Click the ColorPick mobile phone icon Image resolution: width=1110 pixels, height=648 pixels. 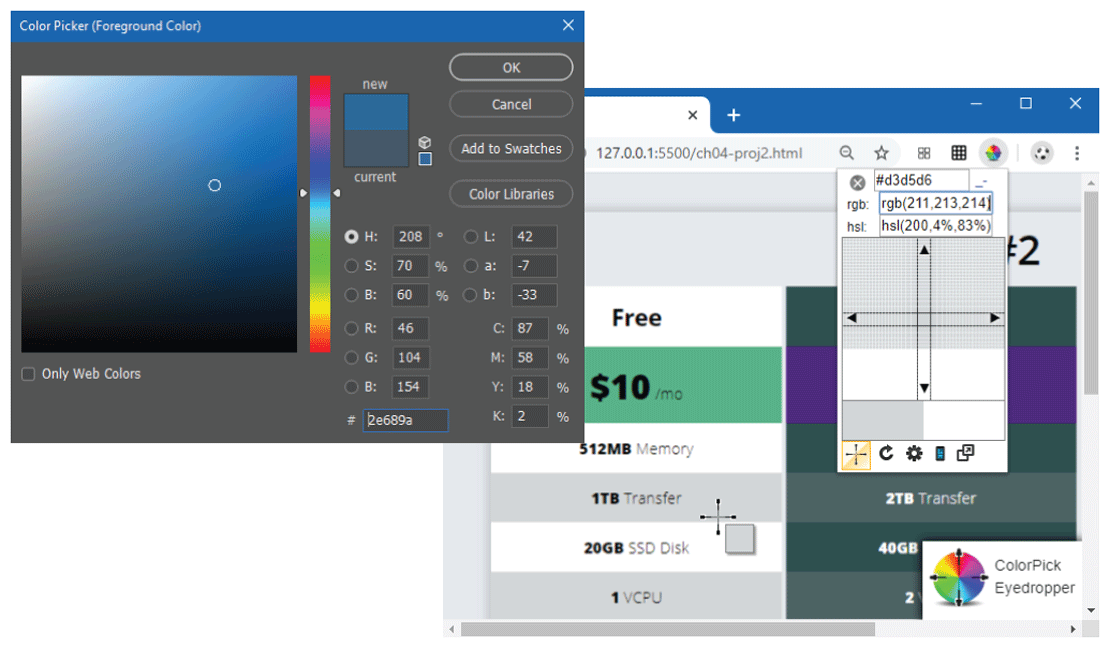[939, 453]
